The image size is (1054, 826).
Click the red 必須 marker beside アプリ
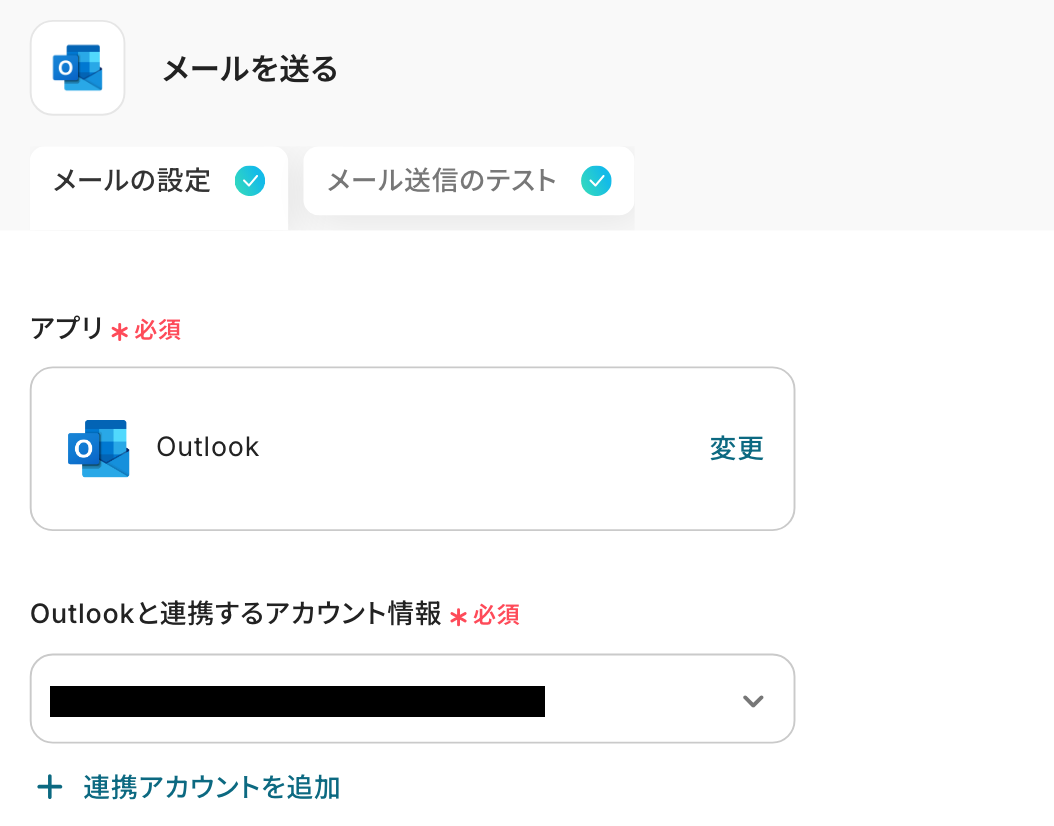(x=158, y=330)
